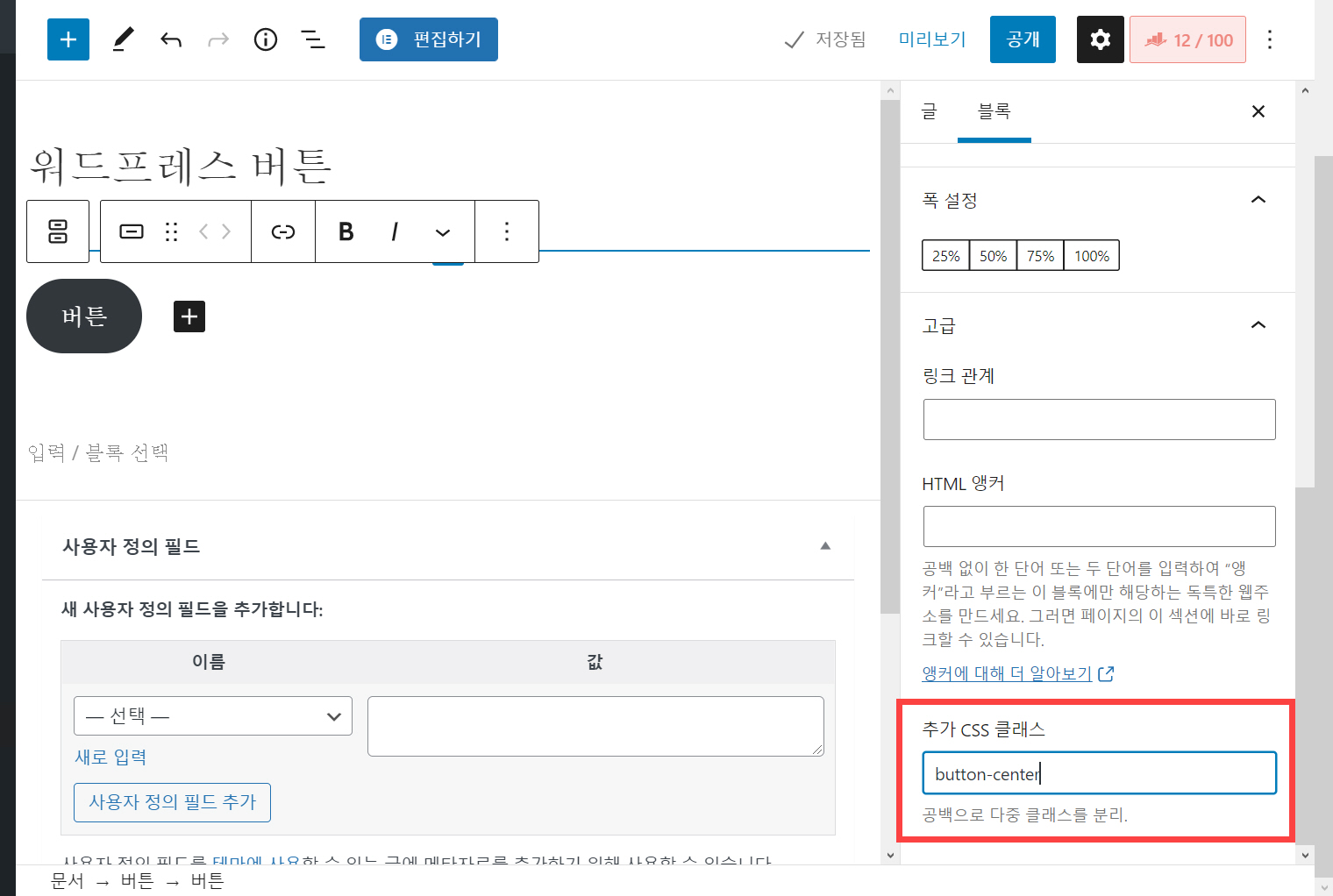
Task: Publish the post with 공개
Action: [x=1023, y=39]
